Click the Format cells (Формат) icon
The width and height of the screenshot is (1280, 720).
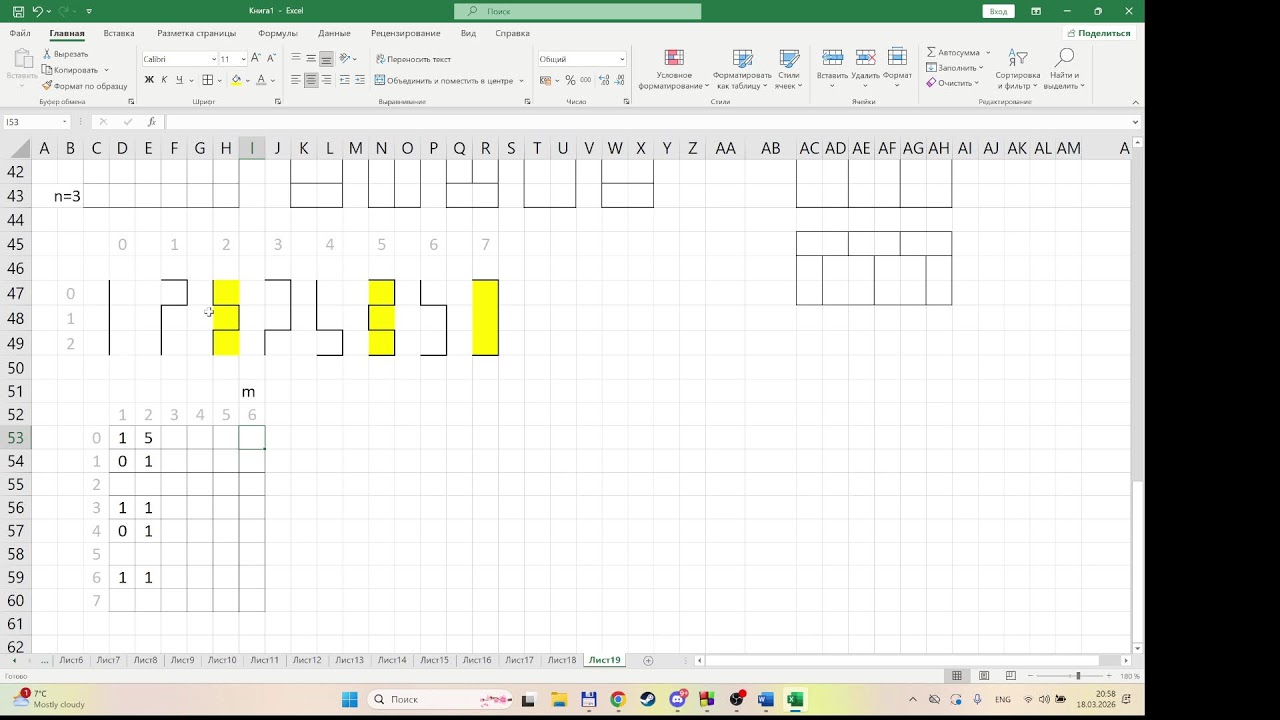coord(897,58)
